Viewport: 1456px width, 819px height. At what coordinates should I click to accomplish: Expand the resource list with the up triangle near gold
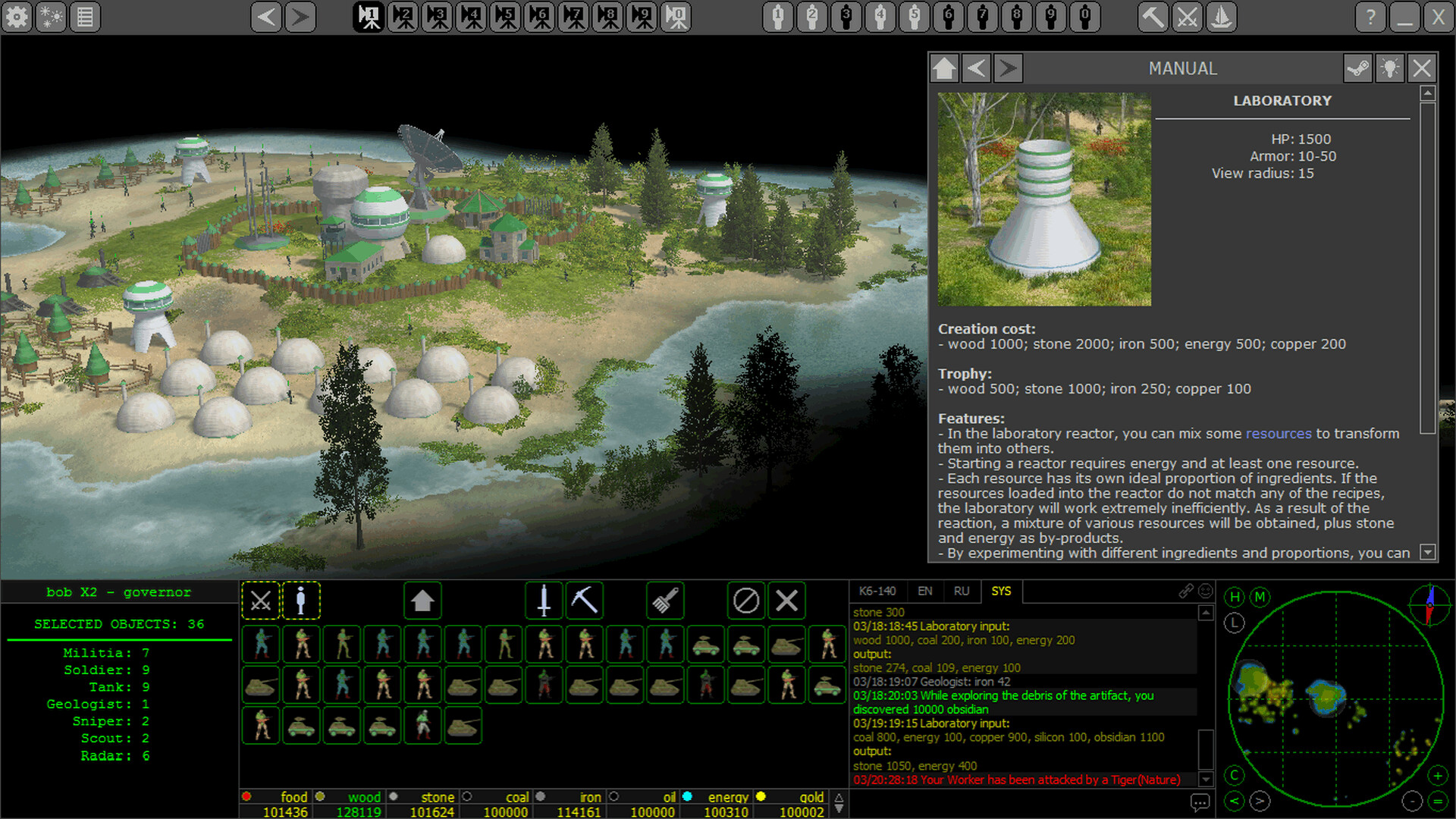click(838, 797)
